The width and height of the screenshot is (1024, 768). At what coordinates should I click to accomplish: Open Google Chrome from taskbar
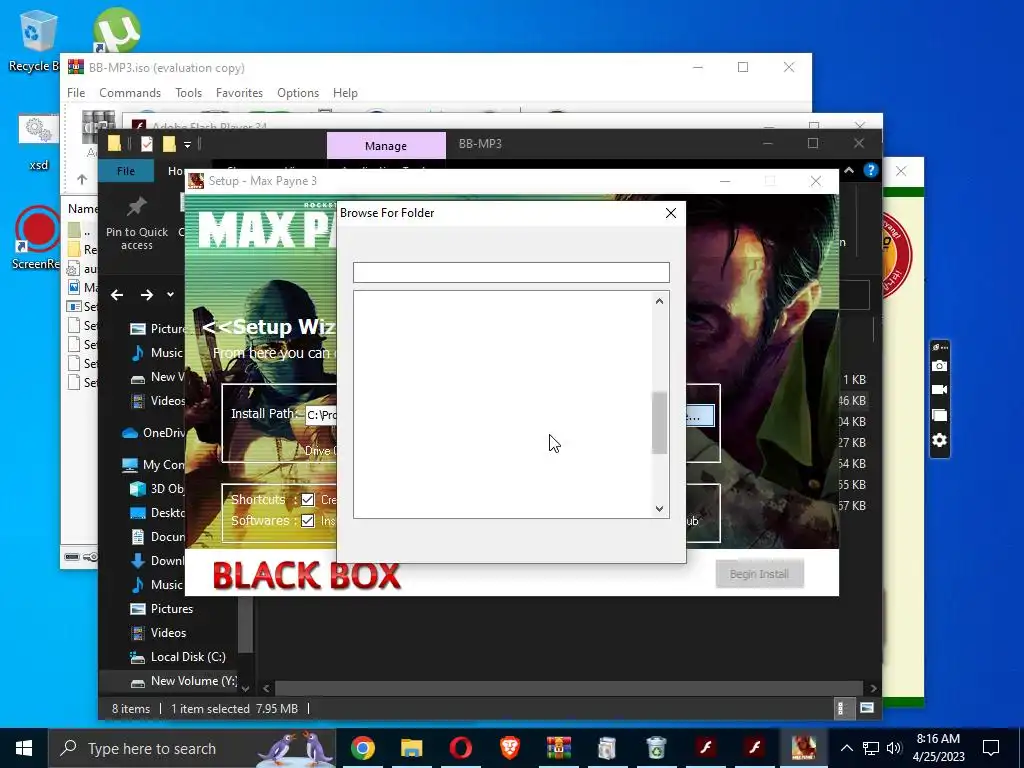coord(362,748)
